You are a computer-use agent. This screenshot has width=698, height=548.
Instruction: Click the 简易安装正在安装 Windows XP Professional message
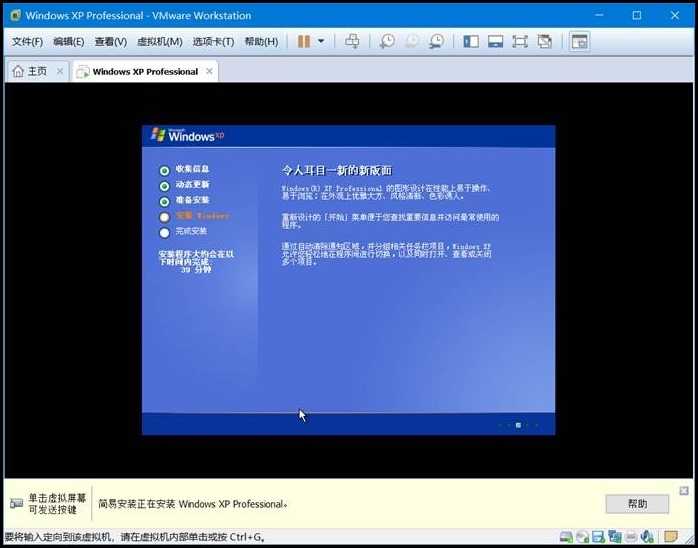click(192, 504)
